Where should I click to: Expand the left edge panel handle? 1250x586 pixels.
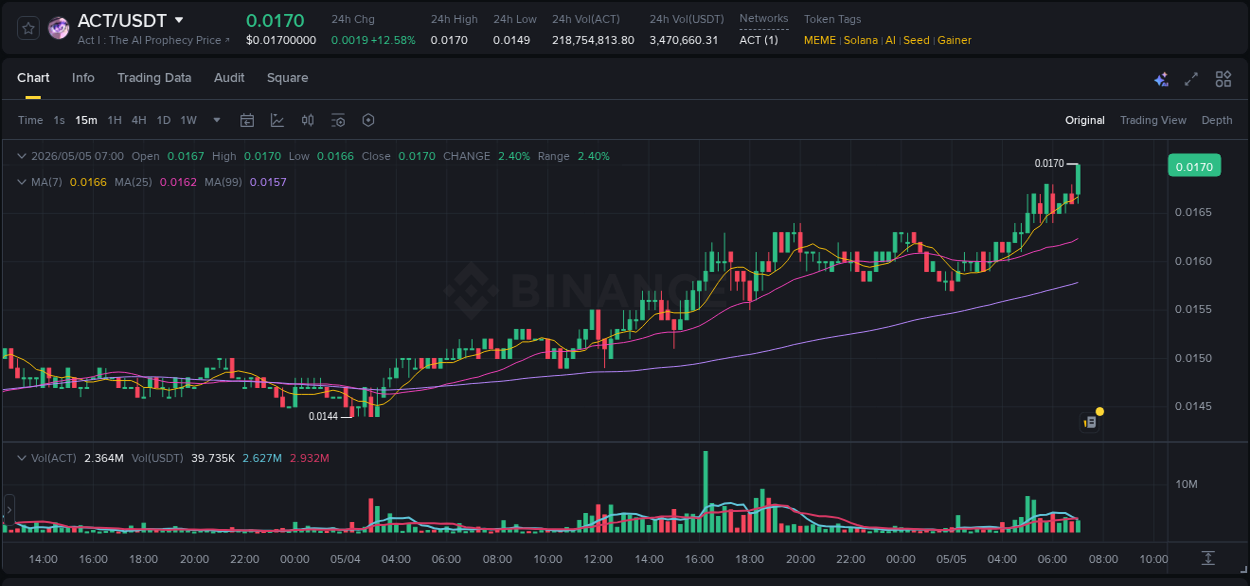click(x=9, y=511)
